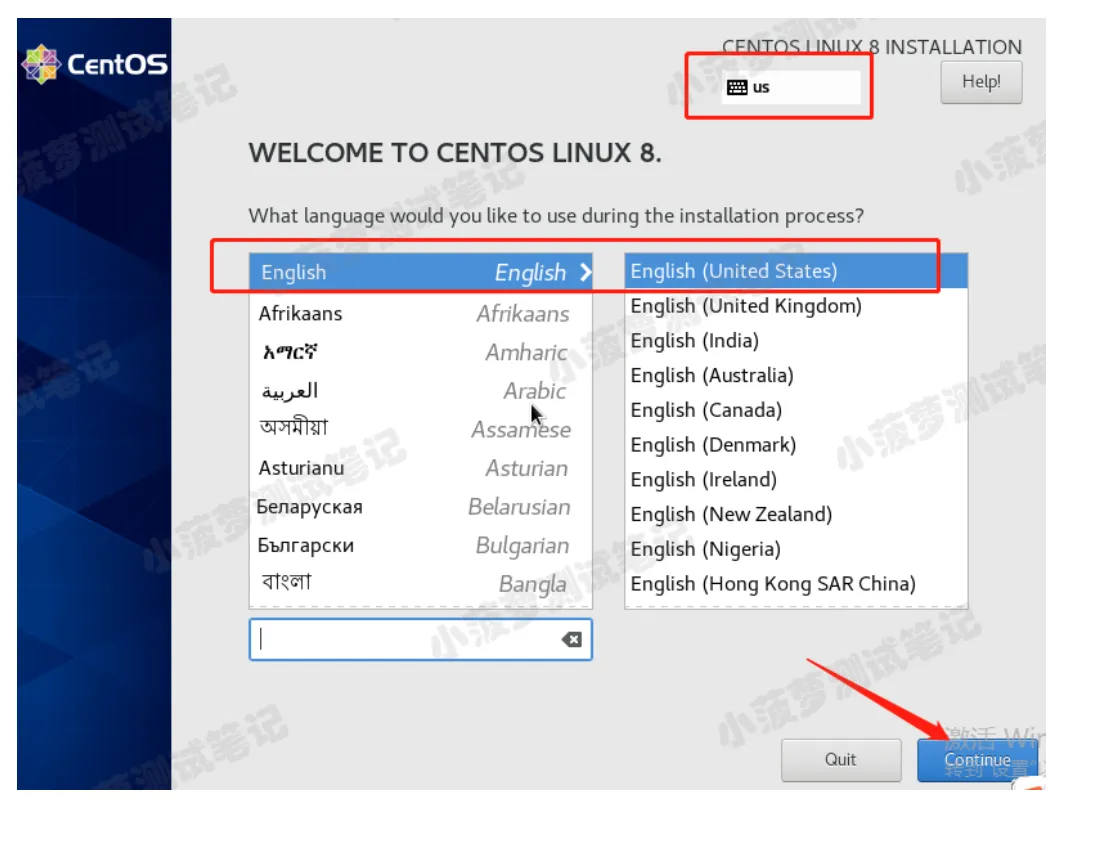The image size is (1095, 841).
Task: Select the Bangla language row
Action: tap(420, 583)
